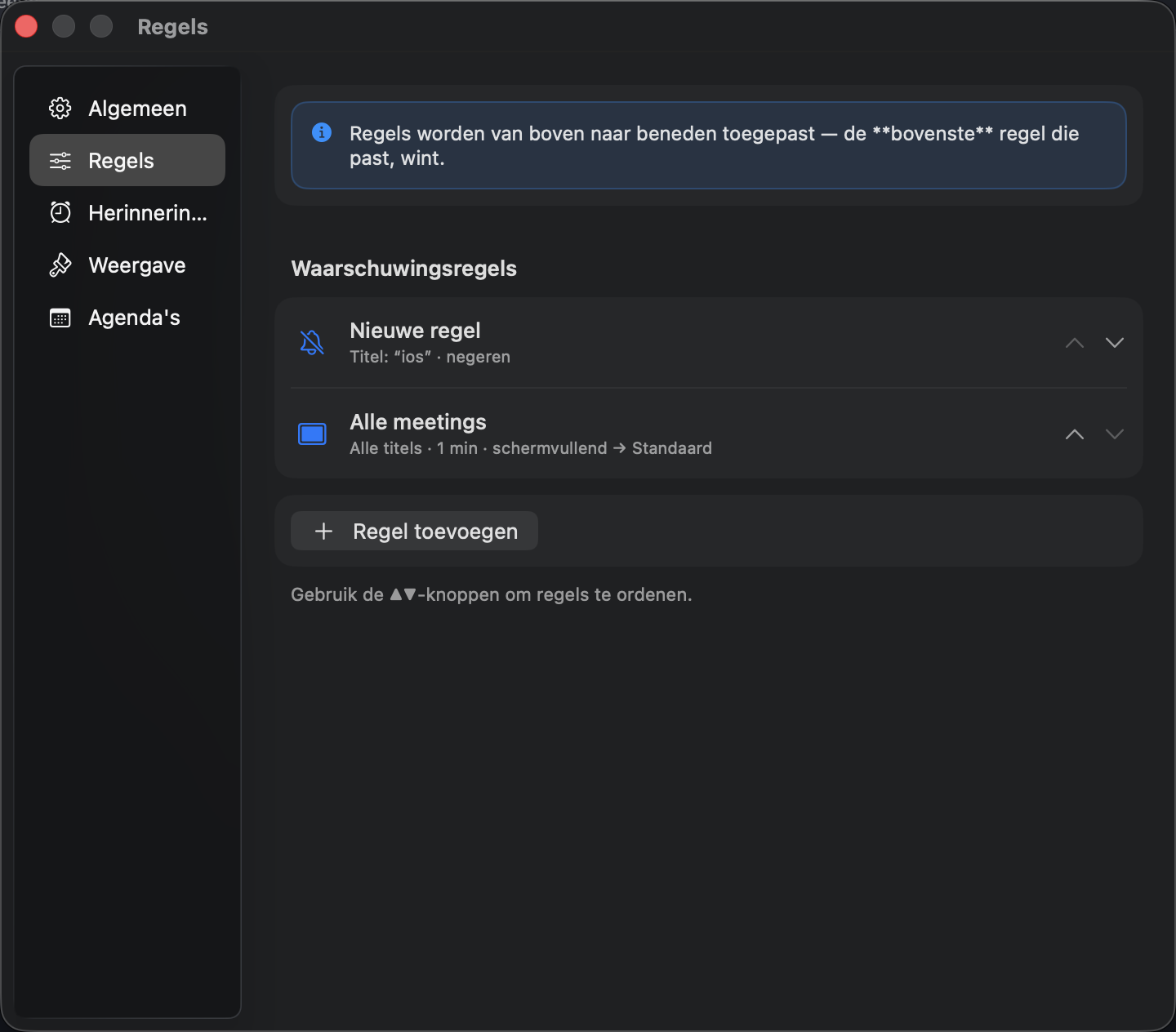The image size is (1176, 1032).
Task: Click Regel toevoegen button label
Action: [x=435, y=532]
